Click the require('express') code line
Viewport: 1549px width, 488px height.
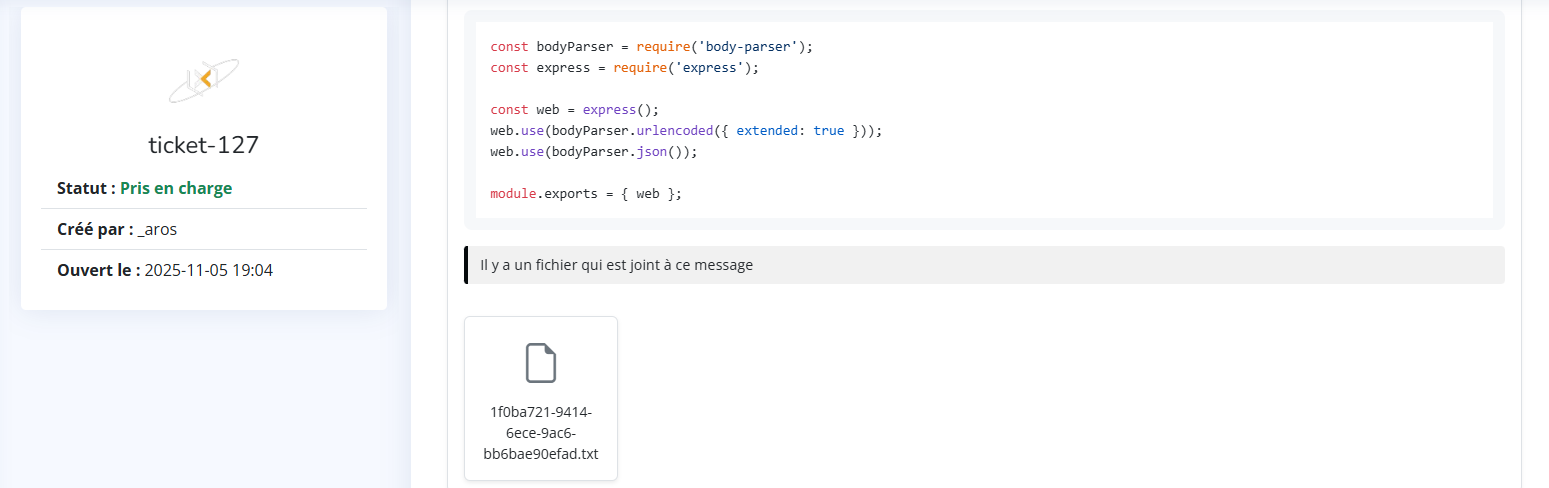(624, 68)
